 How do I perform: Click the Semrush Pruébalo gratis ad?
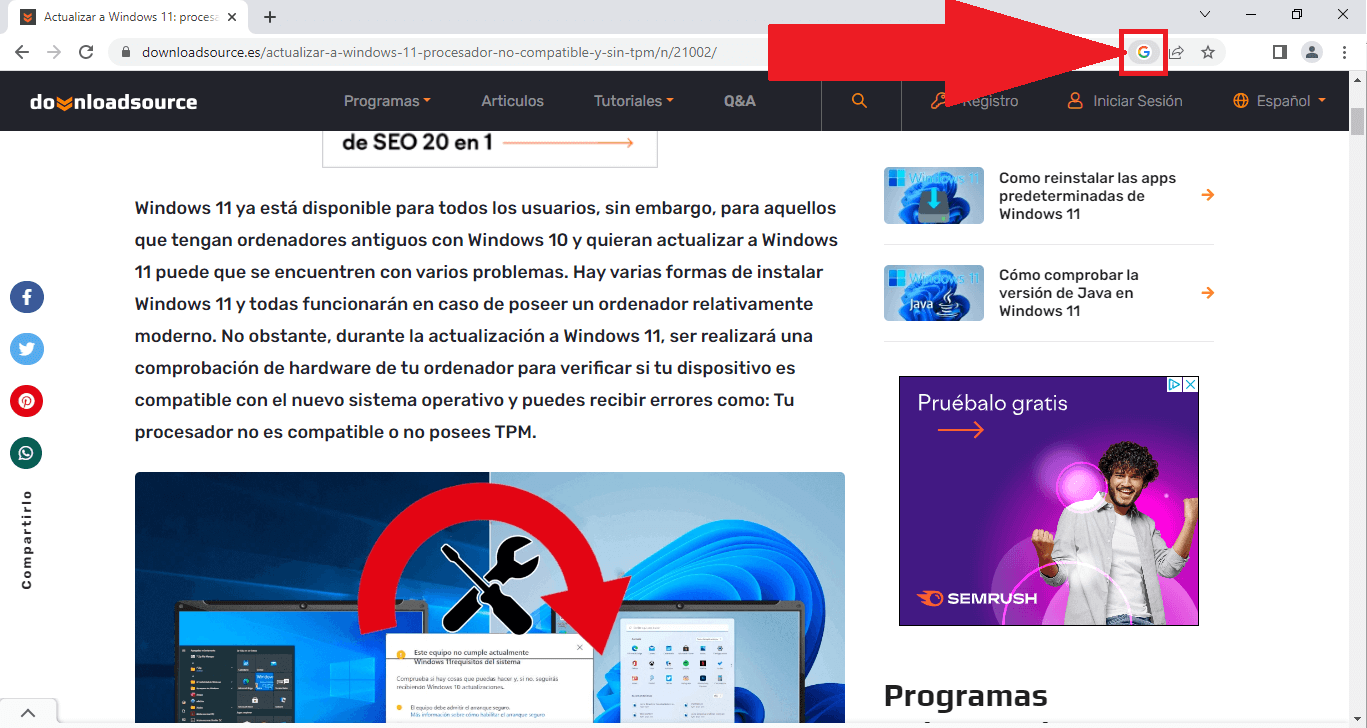coord(1048,501)
